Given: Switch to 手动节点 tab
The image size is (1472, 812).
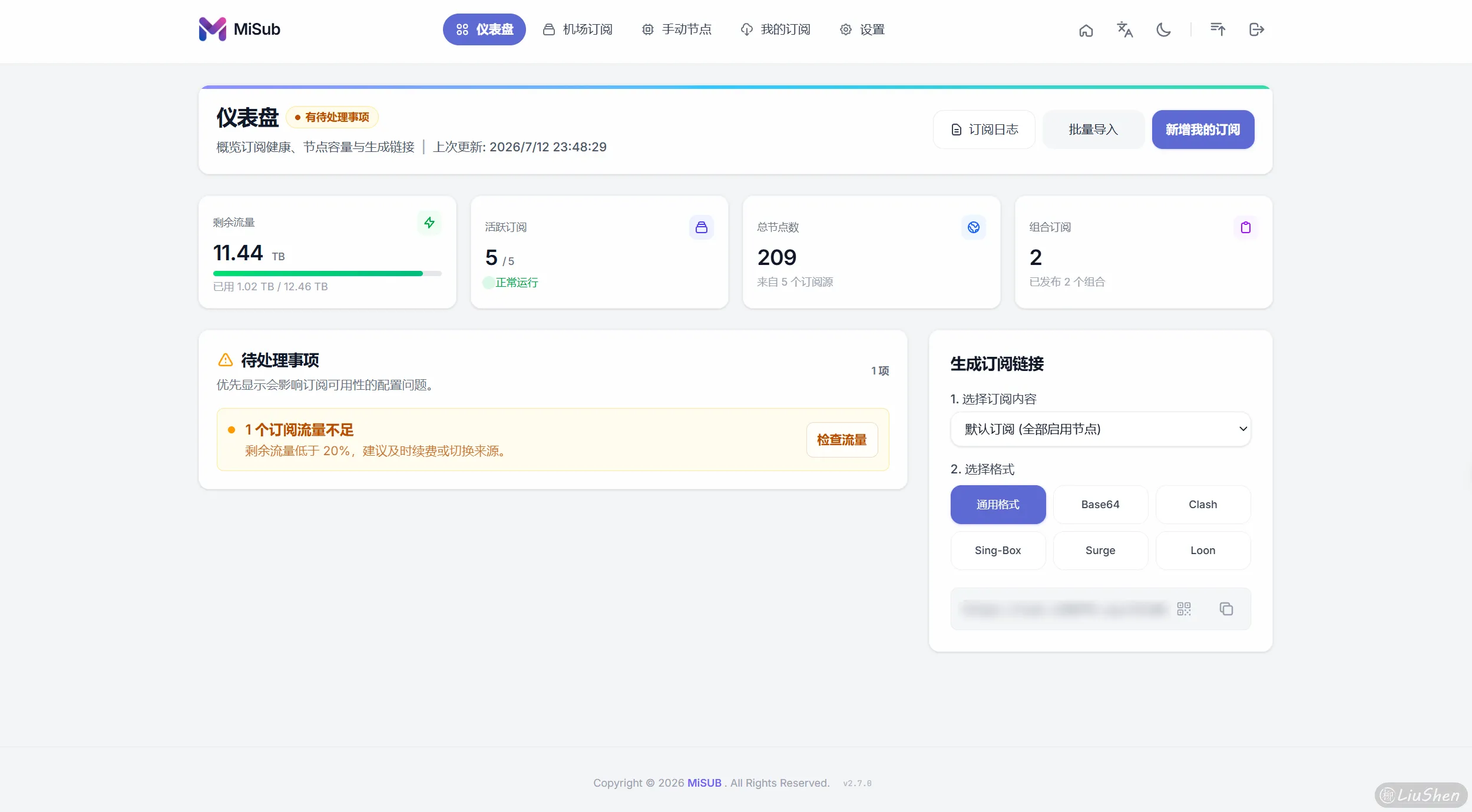Looking at the screenshot, I should point(676,29).
